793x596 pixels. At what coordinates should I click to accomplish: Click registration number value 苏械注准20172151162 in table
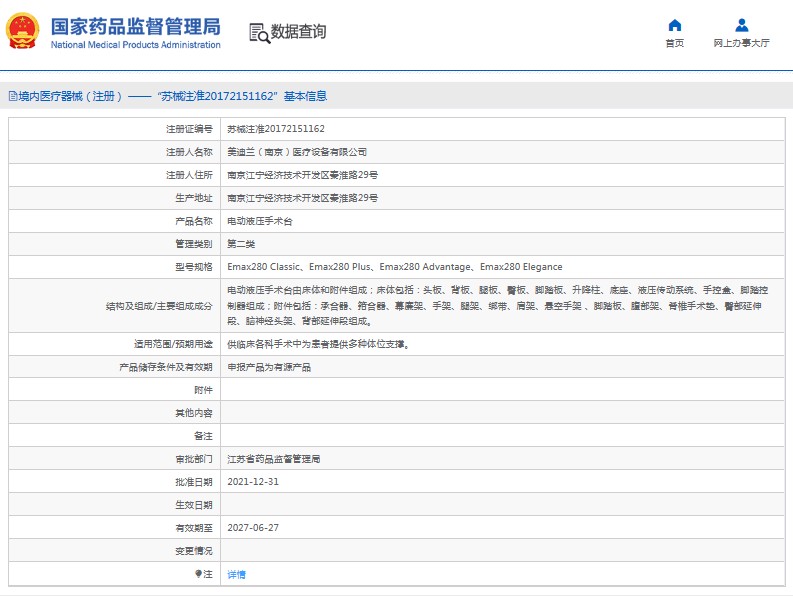(x=276, y=129)
